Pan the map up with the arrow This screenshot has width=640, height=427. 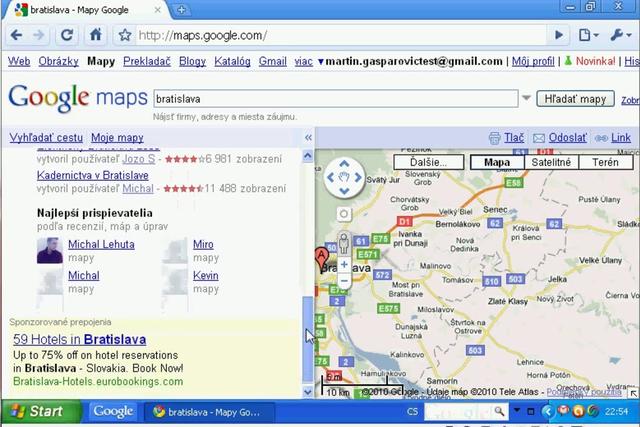(x=344, y=164)
